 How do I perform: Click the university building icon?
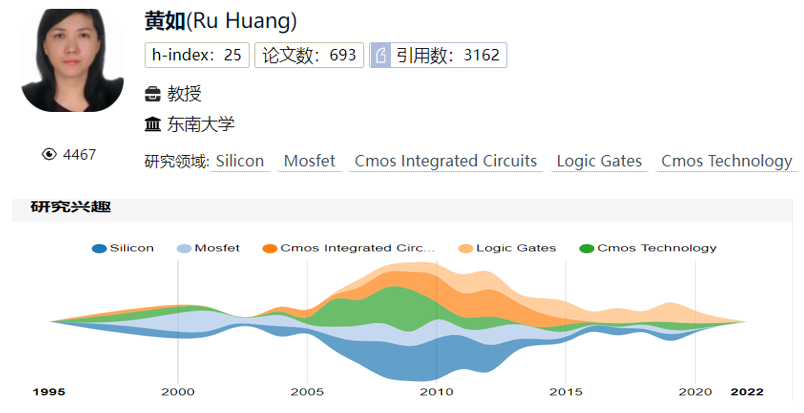[x=153, y=125]
